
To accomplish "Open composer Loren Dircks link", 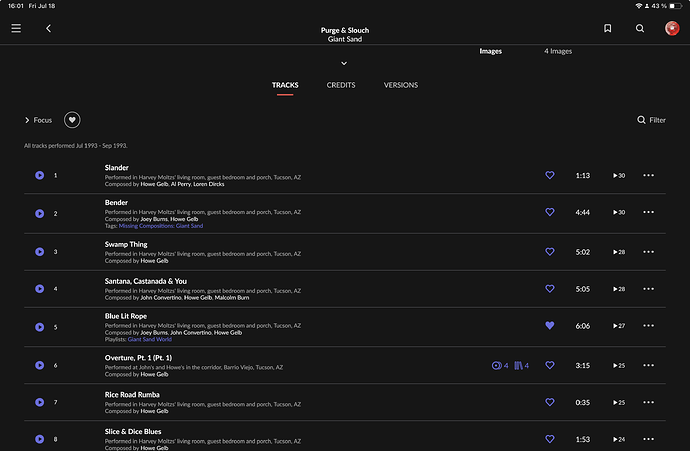I will pyautogui.click(x=209, y=184).
